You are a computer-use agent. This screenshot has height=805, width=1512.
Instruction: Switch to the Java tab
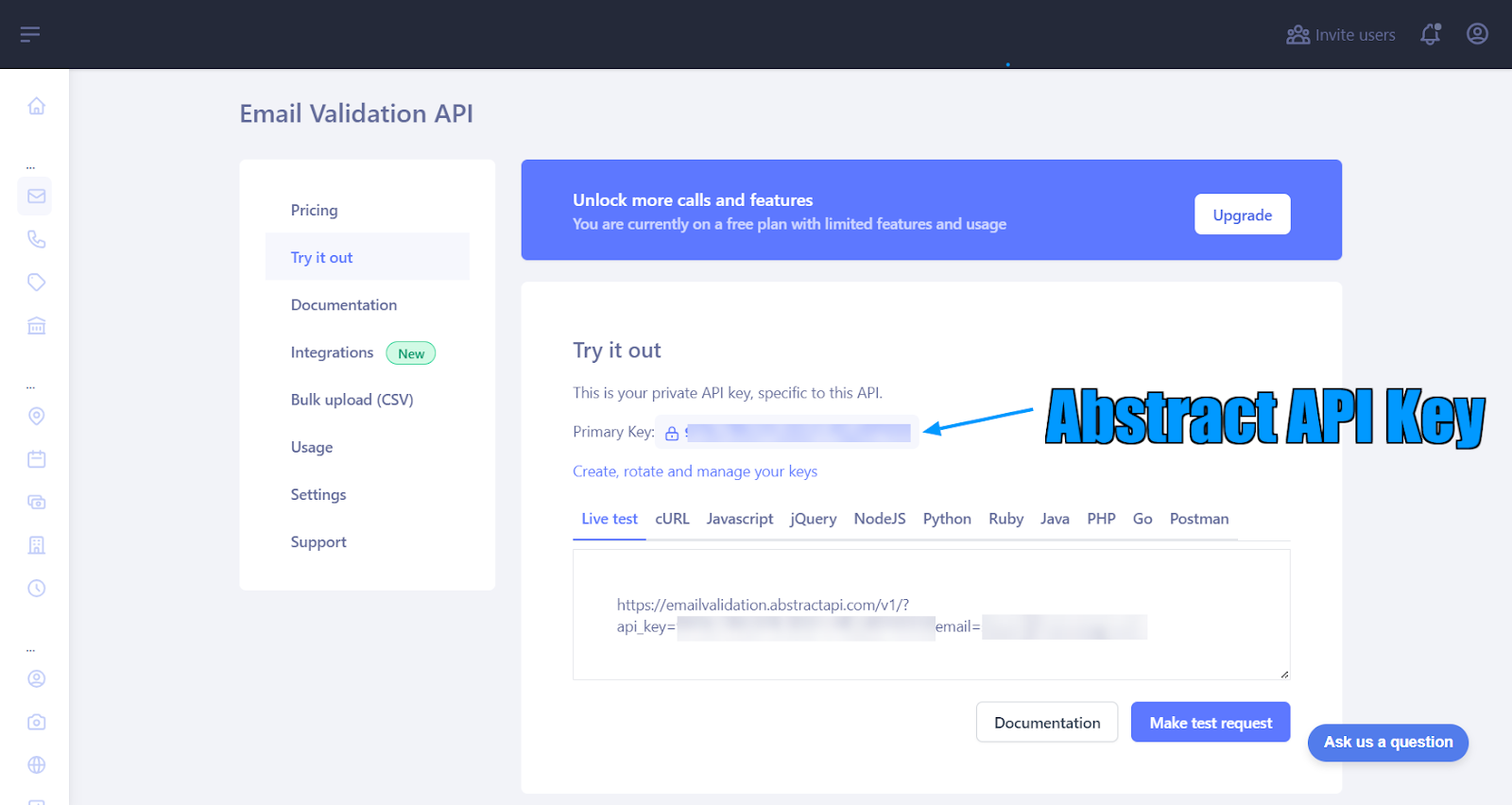click(x=1055, y=519)
